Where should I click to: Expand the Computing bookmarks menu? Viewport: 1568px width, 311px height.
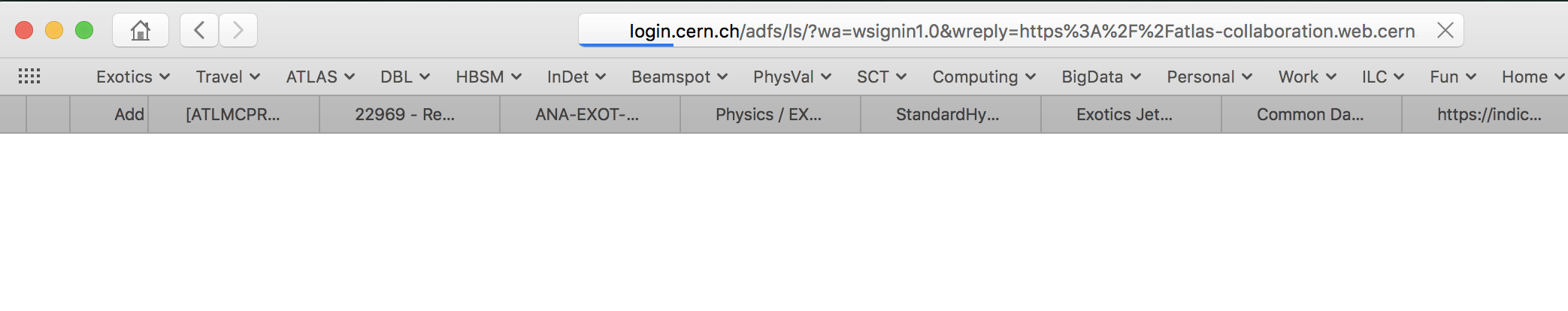pyautogui.click(x=984, y=77)
